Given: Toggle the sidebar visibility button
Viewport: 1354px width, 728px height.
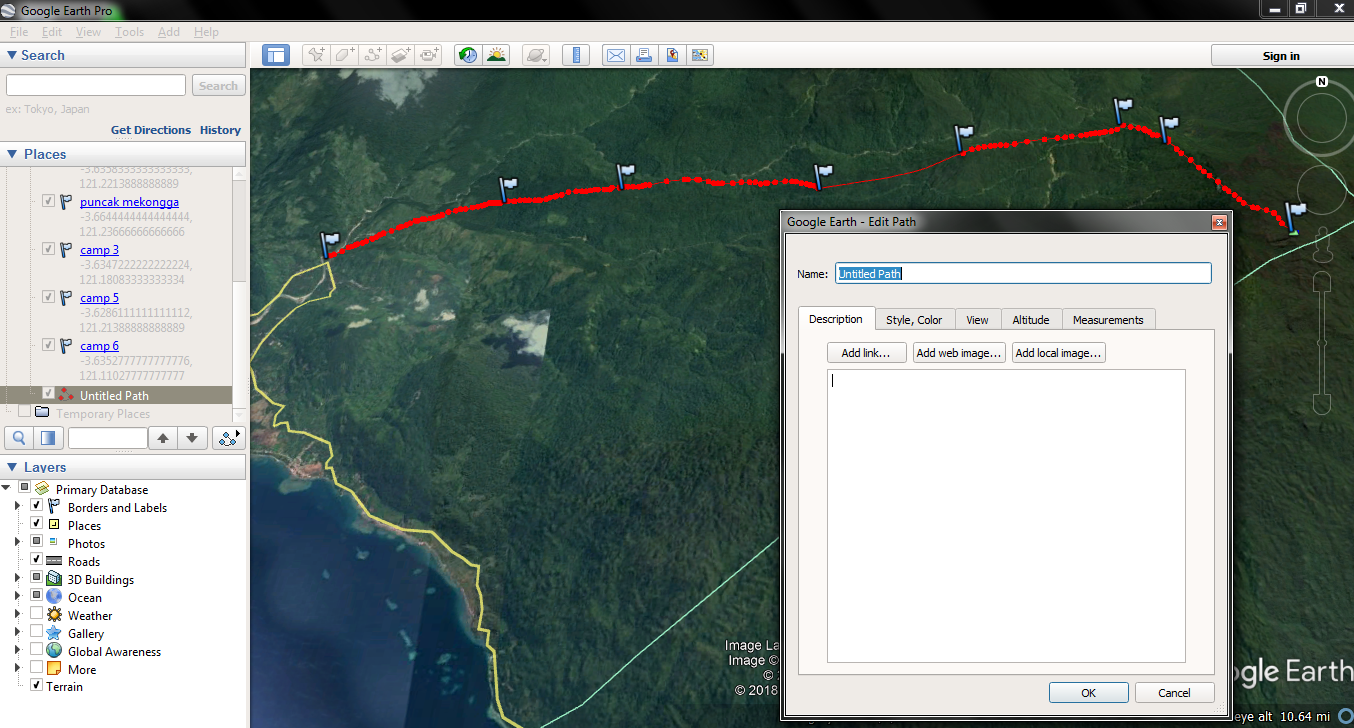Looking at the screenshot, I should tap(276, 55).
